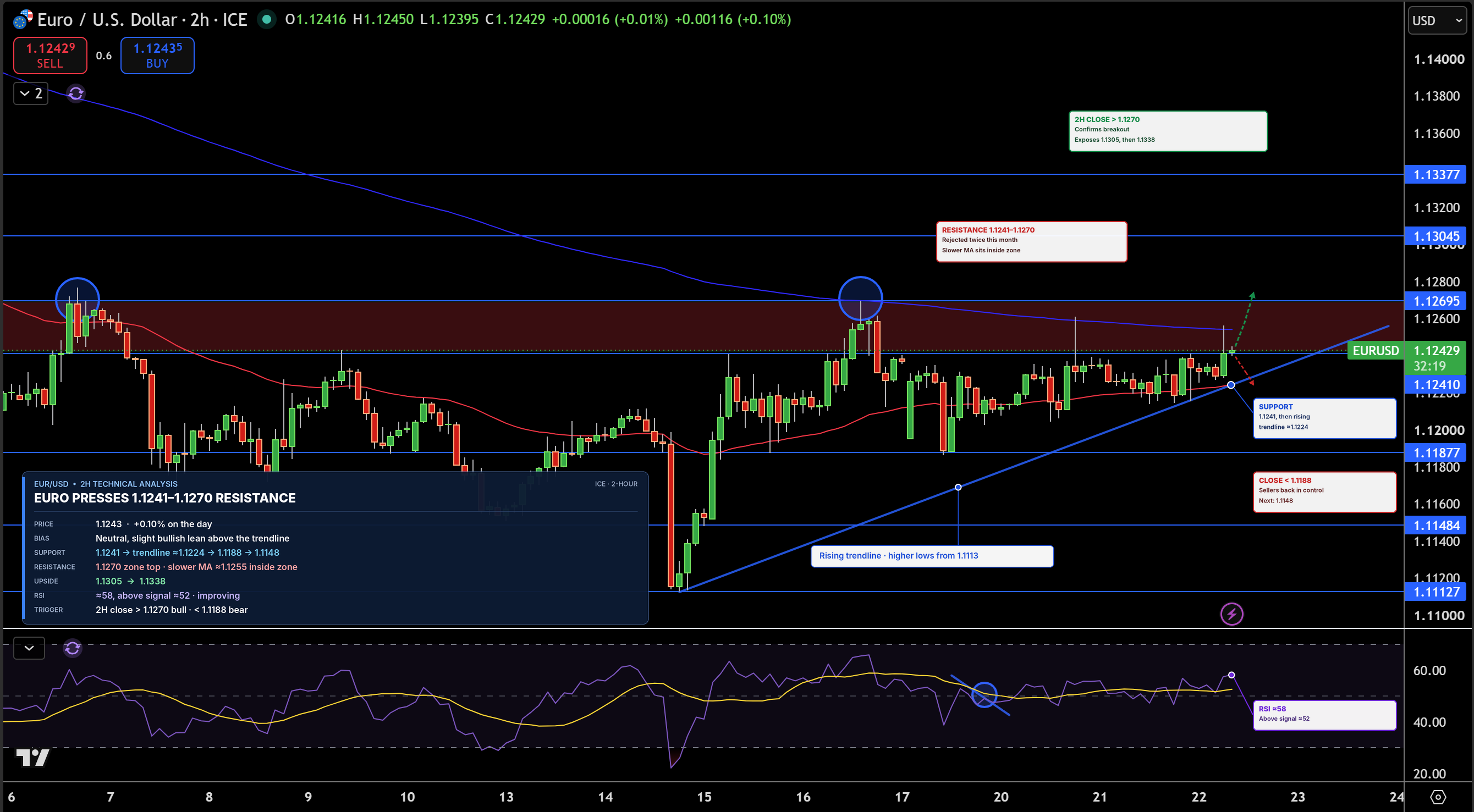The image size is (1474, 812).
Task: Click the '1.1305 → 1.1338' upside text
Action: tap(130, 581)
